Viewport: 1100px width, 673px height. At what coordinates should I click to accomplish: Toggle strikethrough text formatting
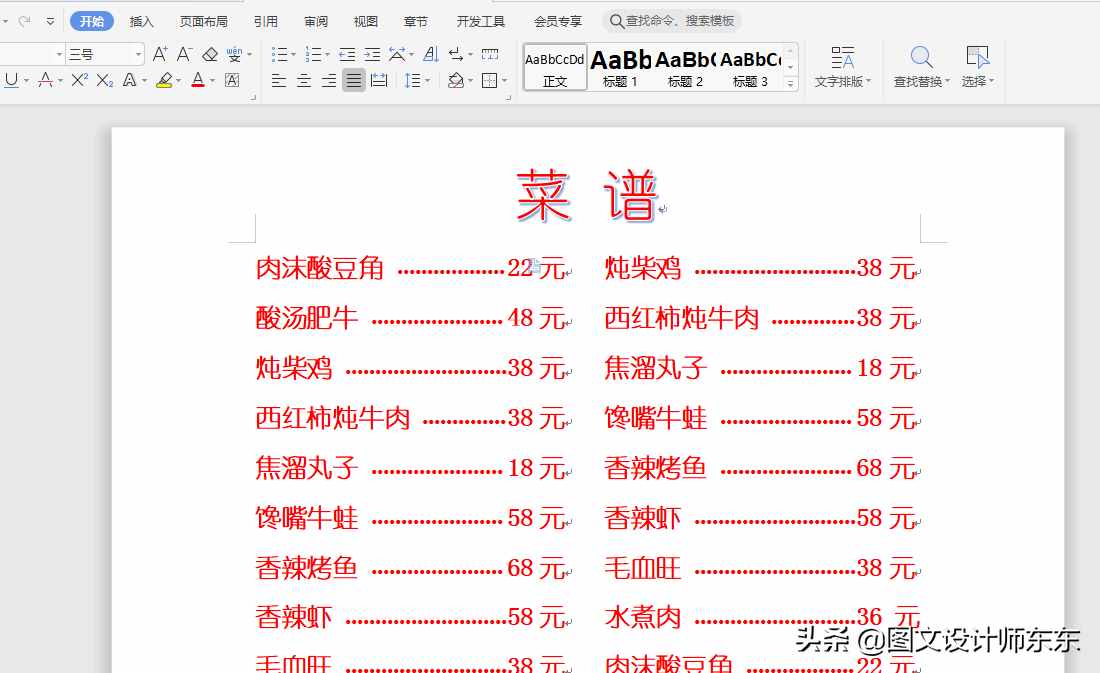46,80
